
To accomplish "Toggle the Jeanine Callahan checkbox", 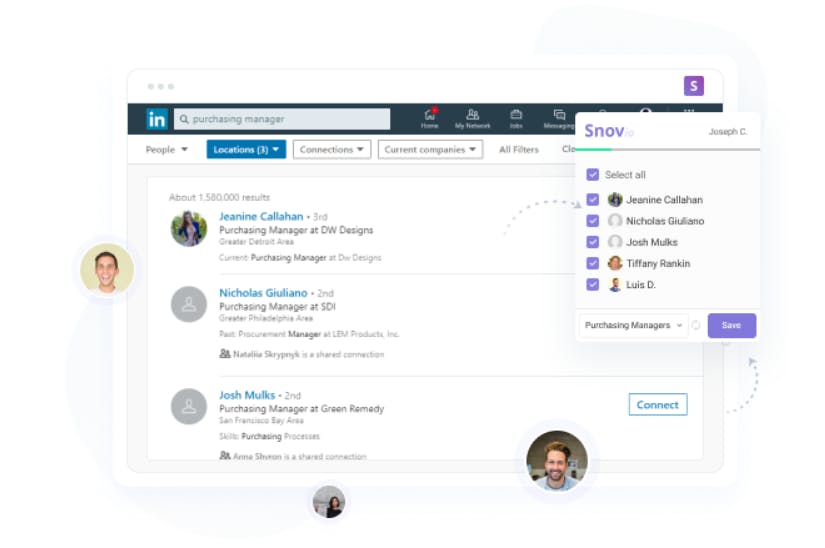I will [x=592, y=200].
